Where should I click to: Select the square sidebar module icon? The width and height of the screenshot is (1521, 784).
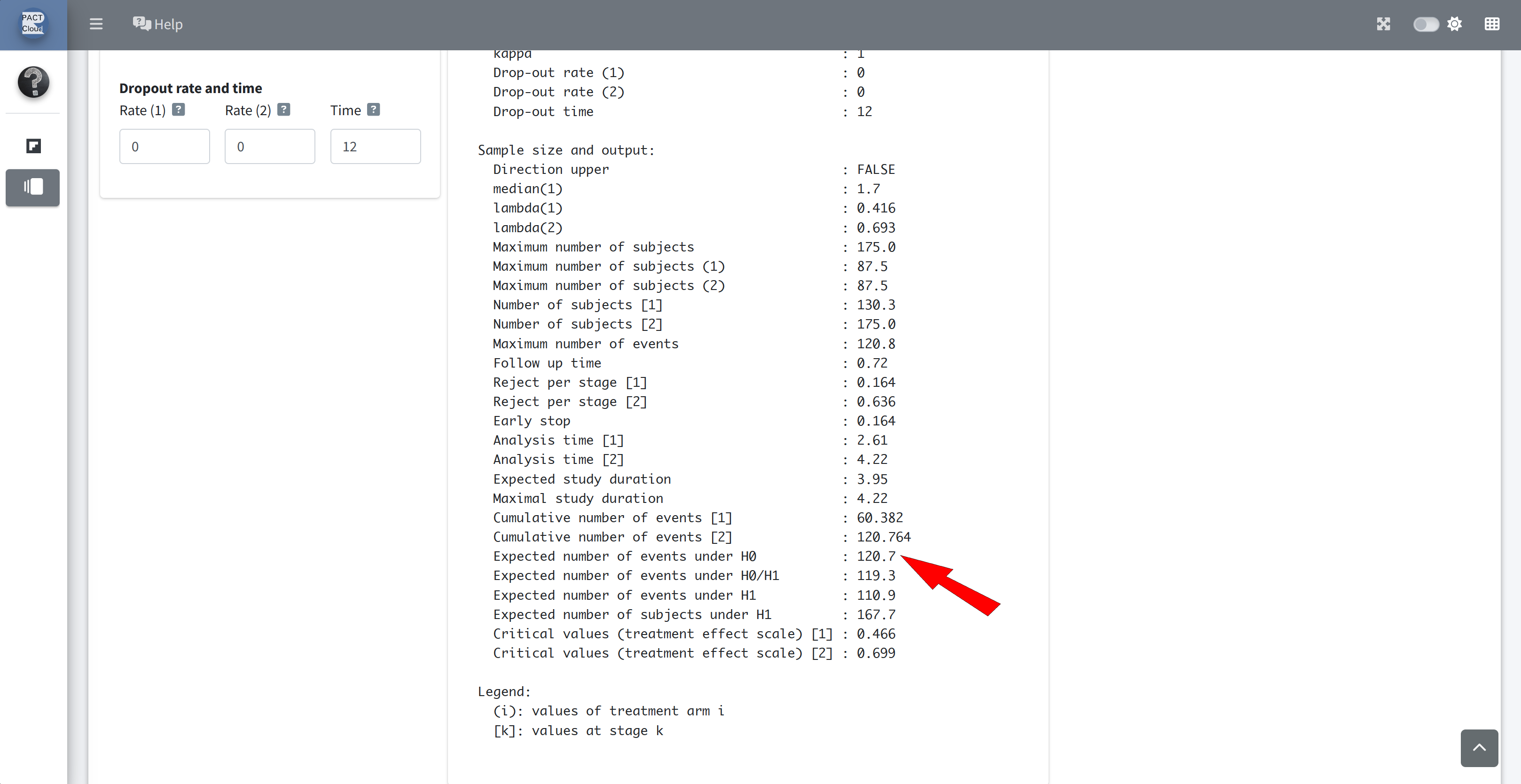33,146
